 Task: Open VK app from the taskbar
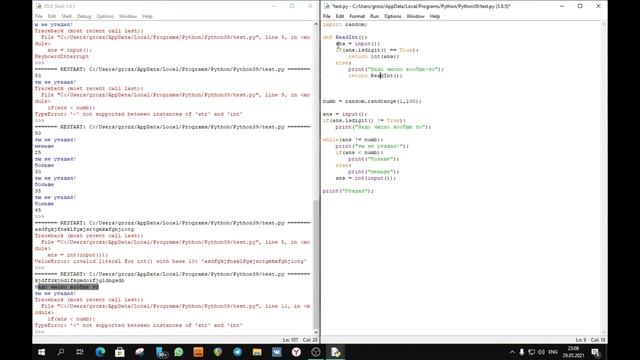(277, 352)
